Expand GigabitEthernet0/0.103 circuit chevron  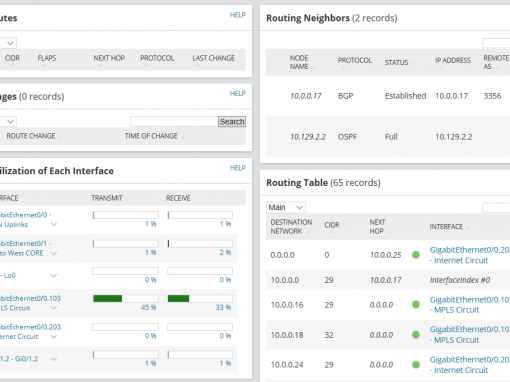(54, 308)
